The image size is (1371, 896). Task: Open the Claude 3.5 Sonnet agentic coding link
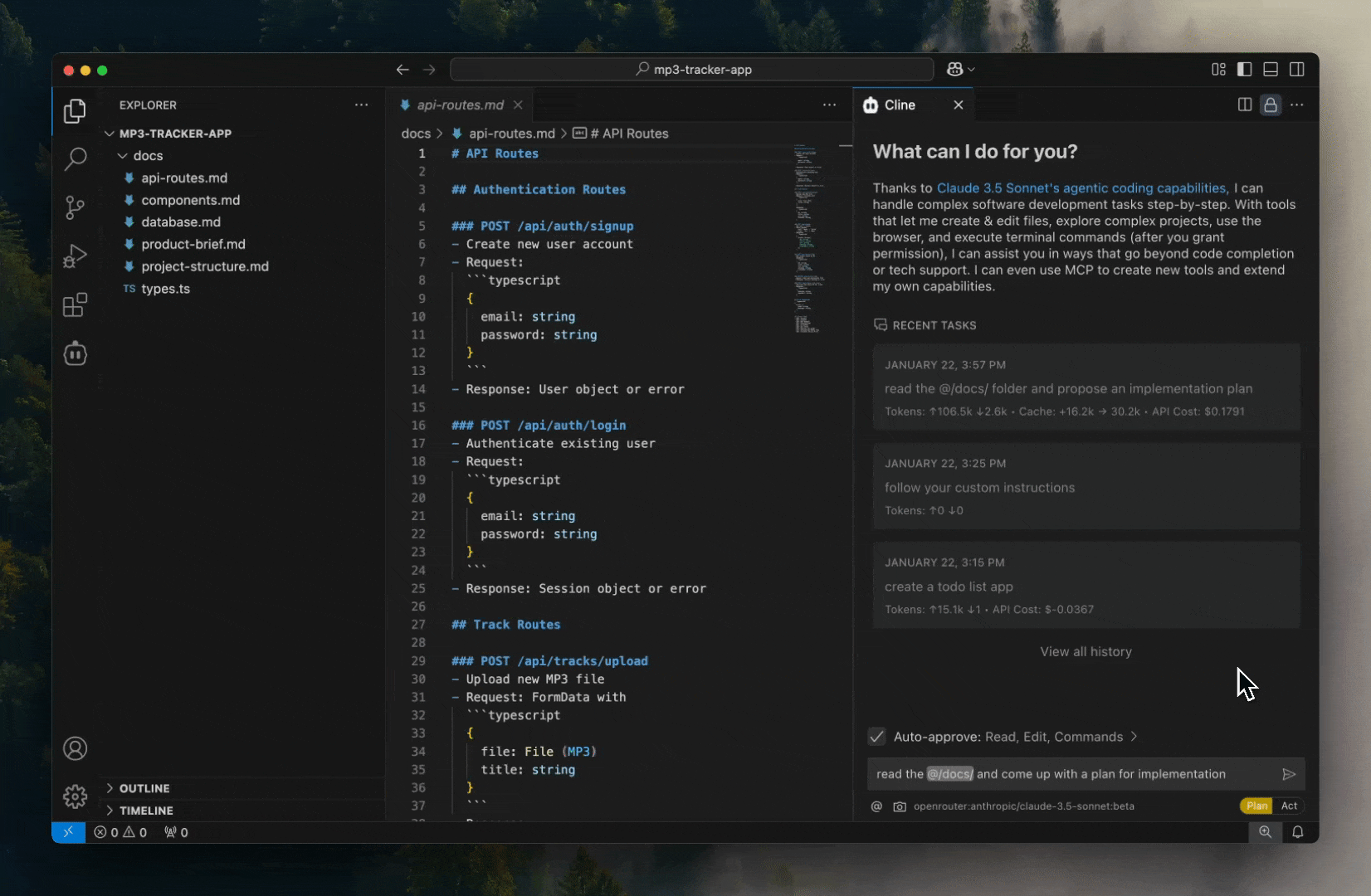(x=1082, y=188)
